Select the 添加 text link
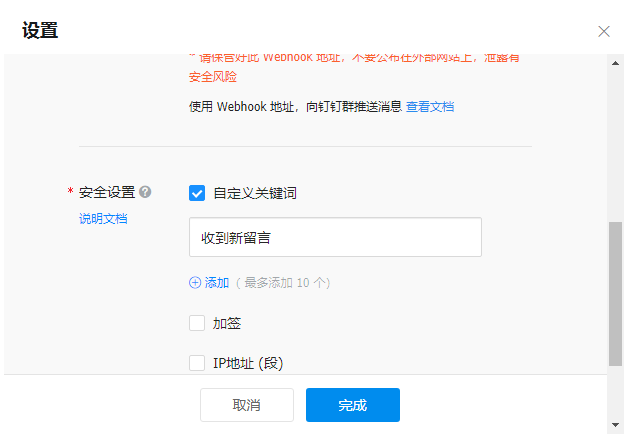 pos(217,283)
